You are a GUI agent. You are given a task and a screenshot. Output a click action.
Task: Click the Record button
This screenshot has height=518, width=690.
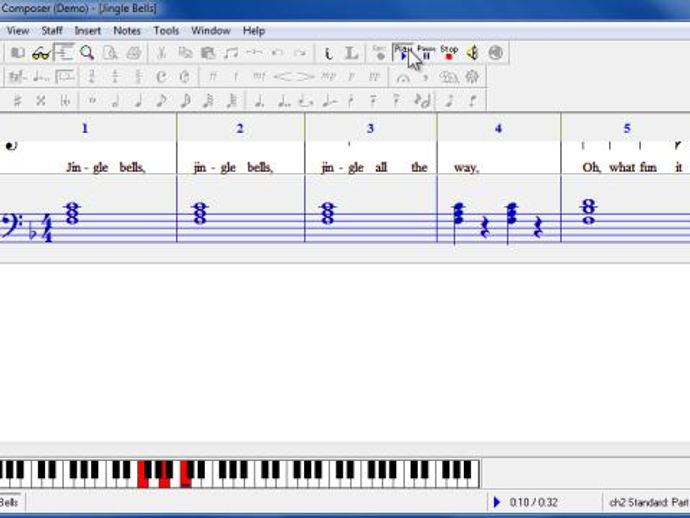[379, 52]
